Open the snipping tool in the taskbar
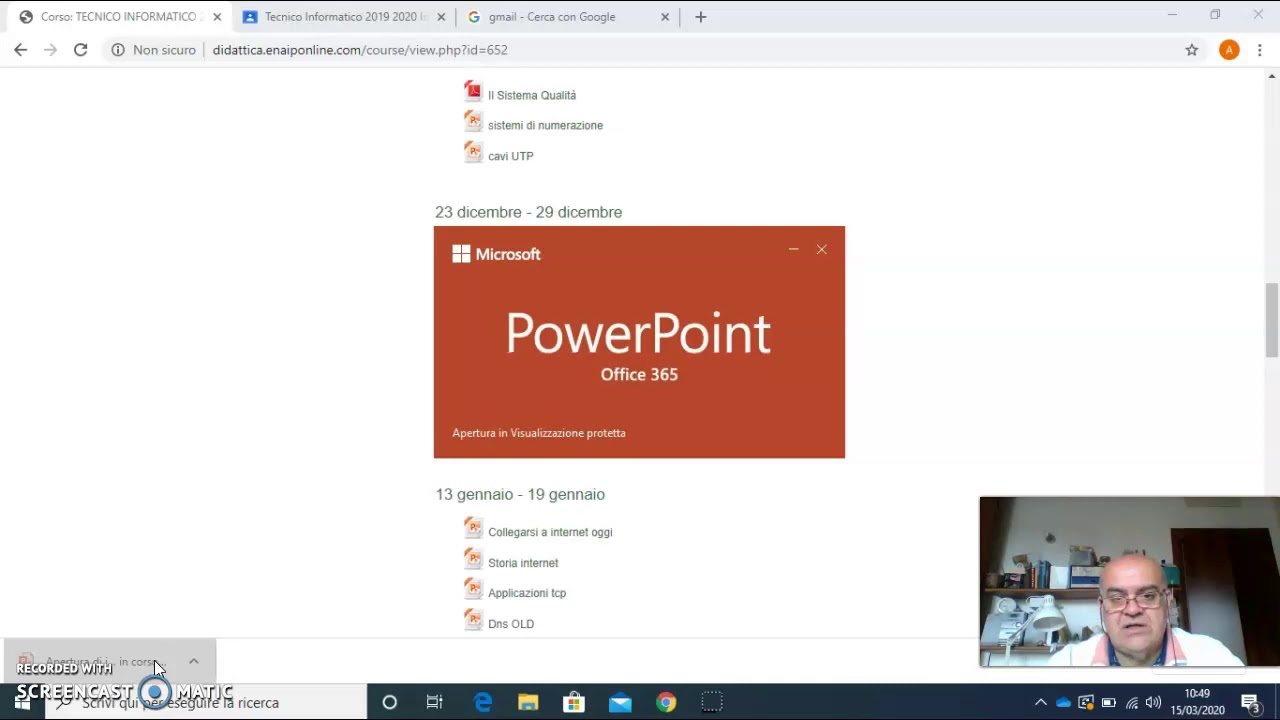Viewport: 1280px width, 720px height. (711, 702)
